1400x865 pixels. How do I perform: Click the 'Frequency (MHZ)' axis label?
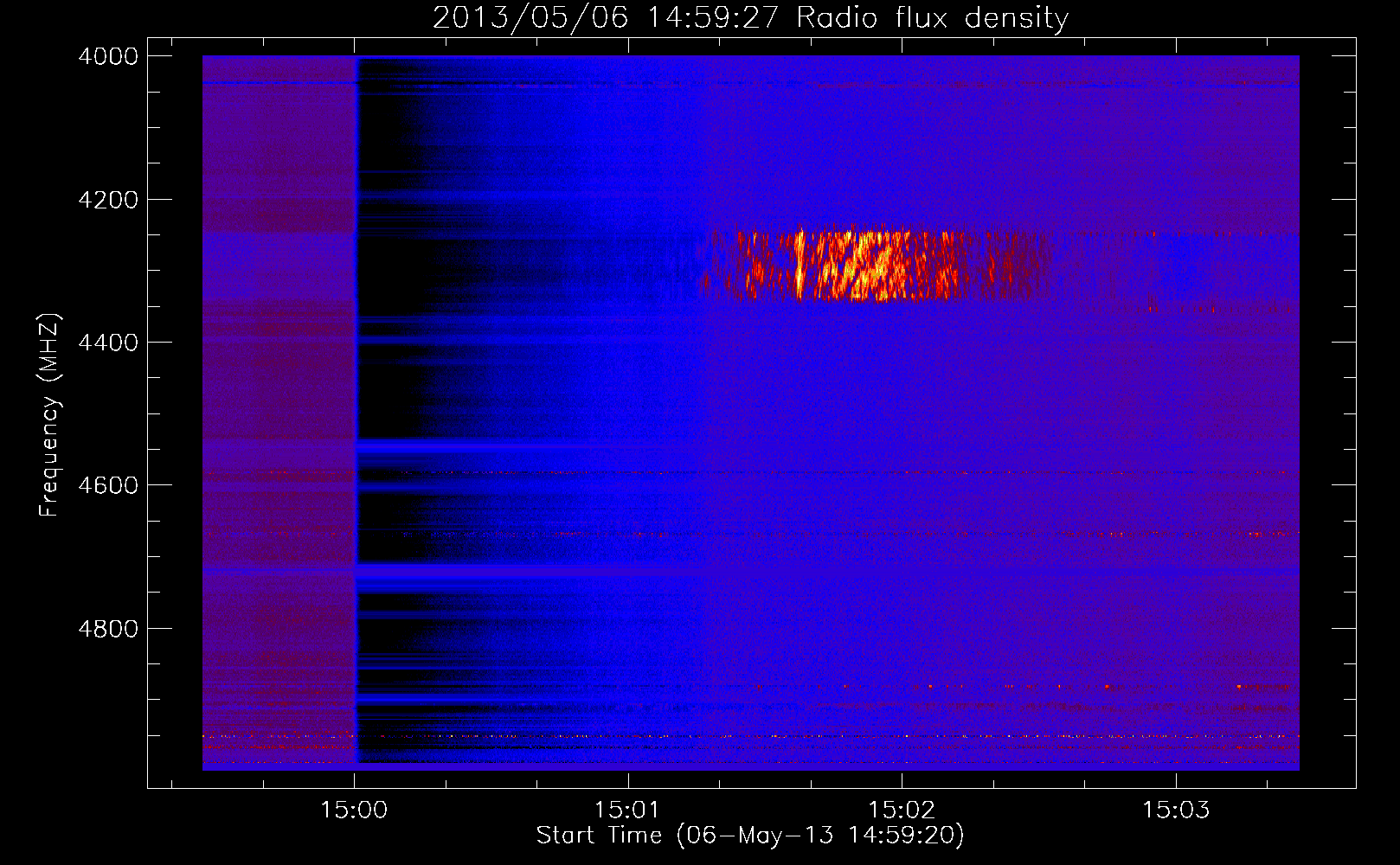50,415
